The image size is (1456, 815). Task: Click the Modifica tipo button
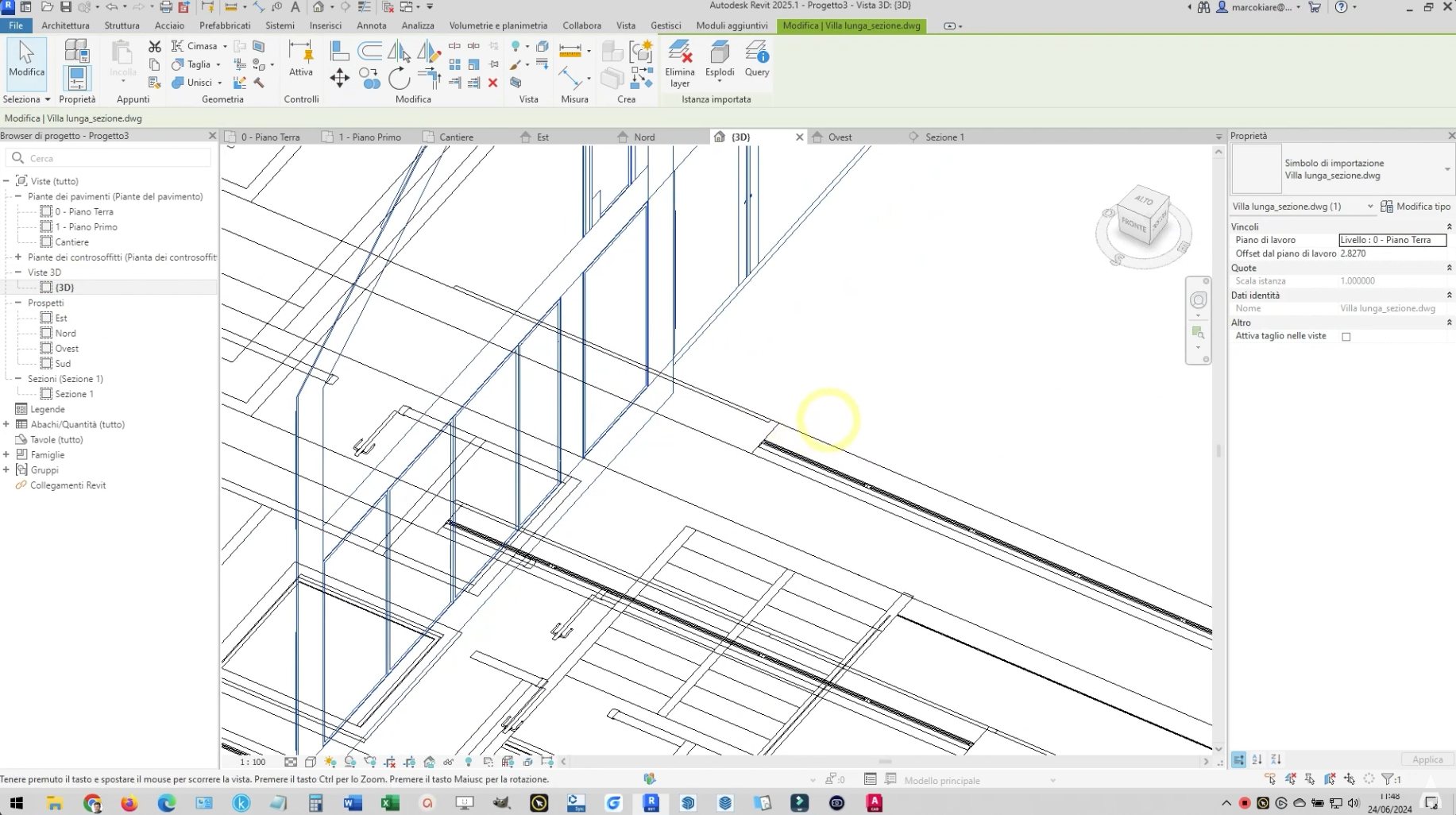pyautogui.click(x=1415, y=207)
